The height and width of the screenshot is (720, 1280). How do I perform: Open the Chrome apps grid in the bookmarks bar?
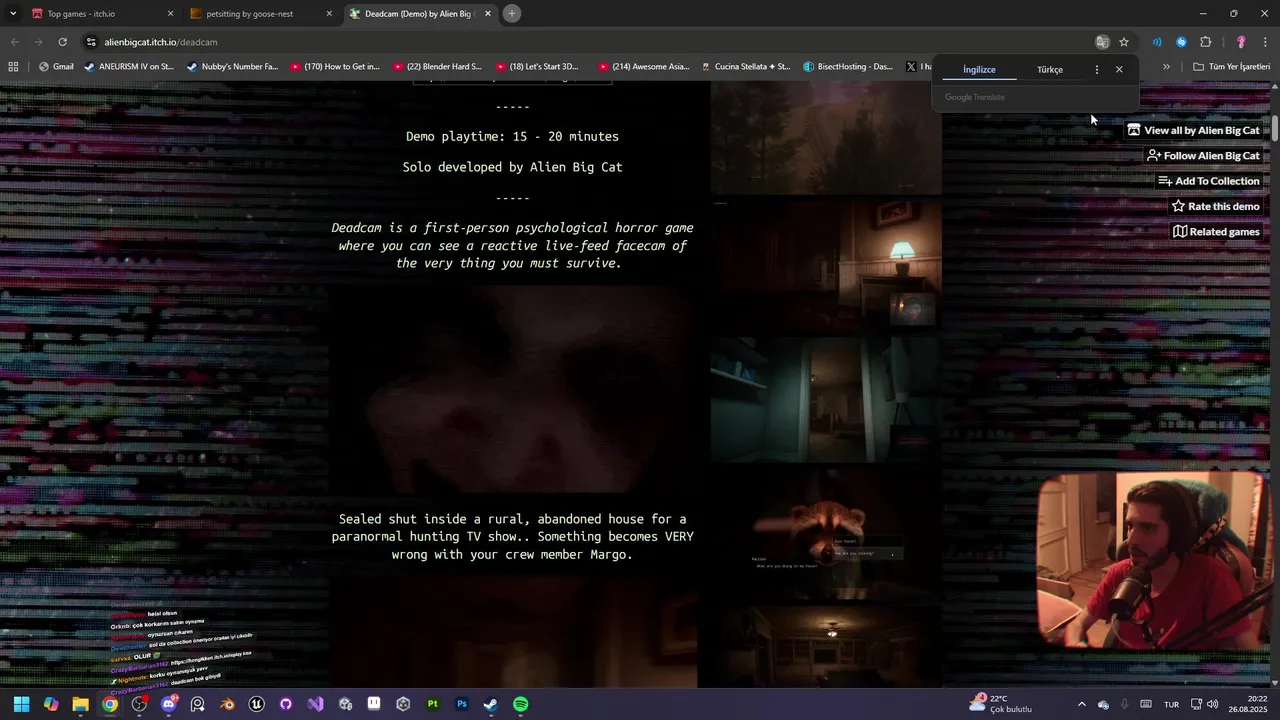pos(13,67)
